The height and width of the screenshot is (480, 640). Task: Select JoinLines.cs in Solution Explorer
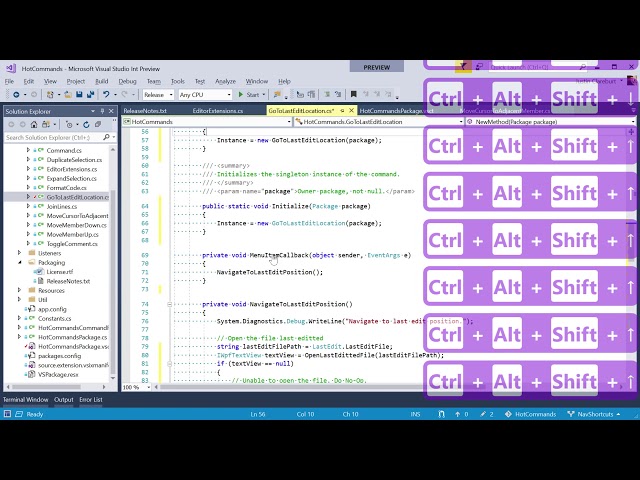(62, 207)
